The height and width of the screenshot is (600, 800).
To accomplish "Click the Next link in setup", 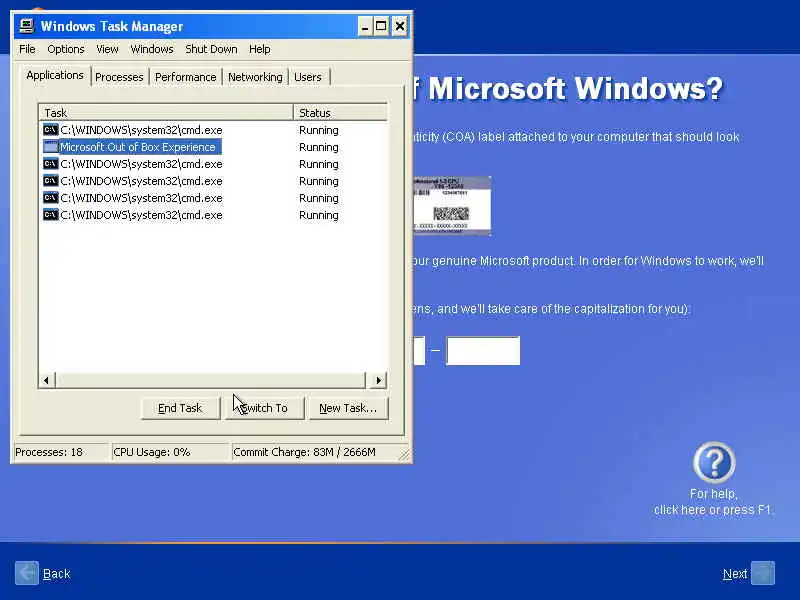I will [735, 574].
